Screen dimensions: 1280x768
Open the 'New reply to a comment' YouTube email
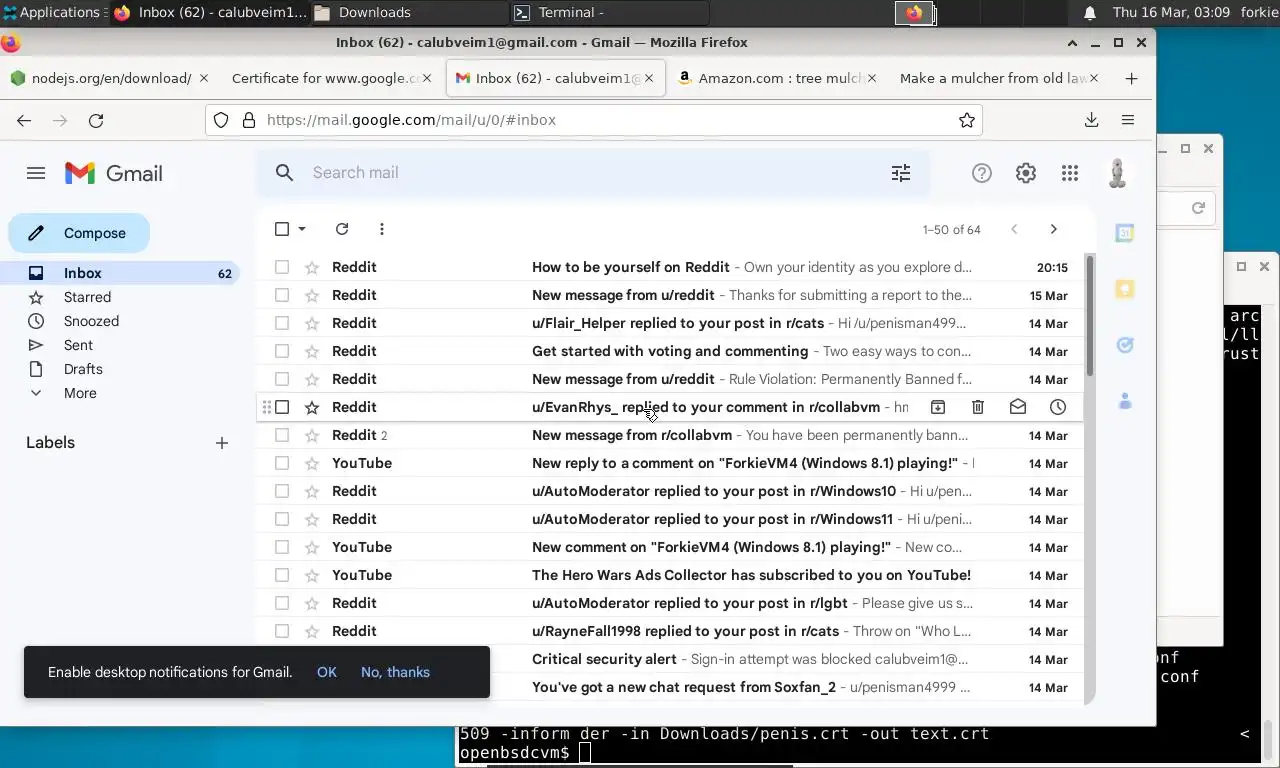670,463
